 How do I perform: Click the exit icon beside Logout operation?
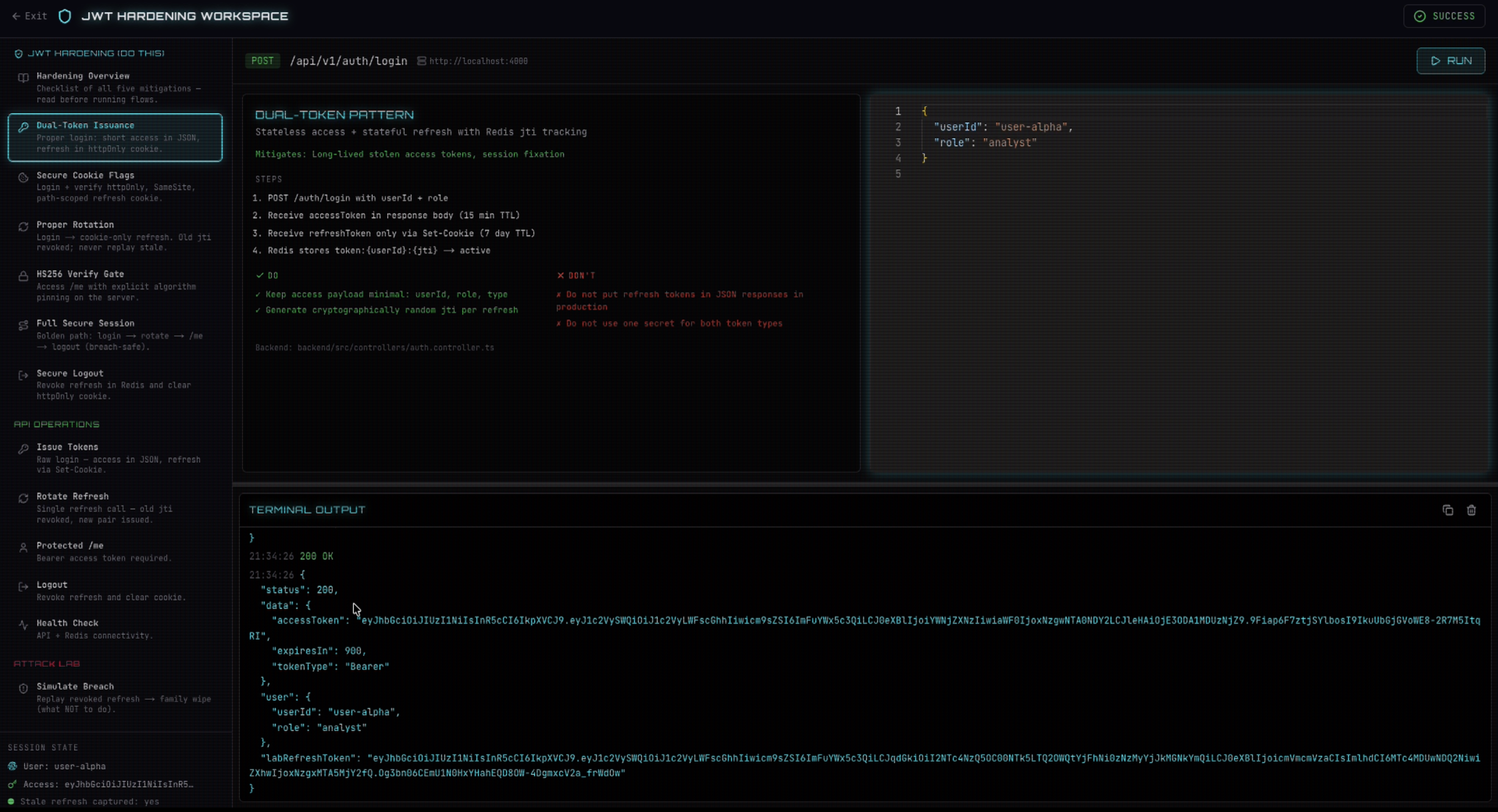pos(23,587)
